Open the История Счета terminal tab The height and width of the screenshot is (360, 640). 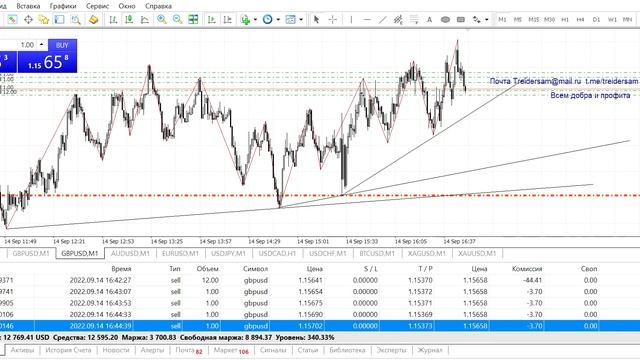(68, 350)
